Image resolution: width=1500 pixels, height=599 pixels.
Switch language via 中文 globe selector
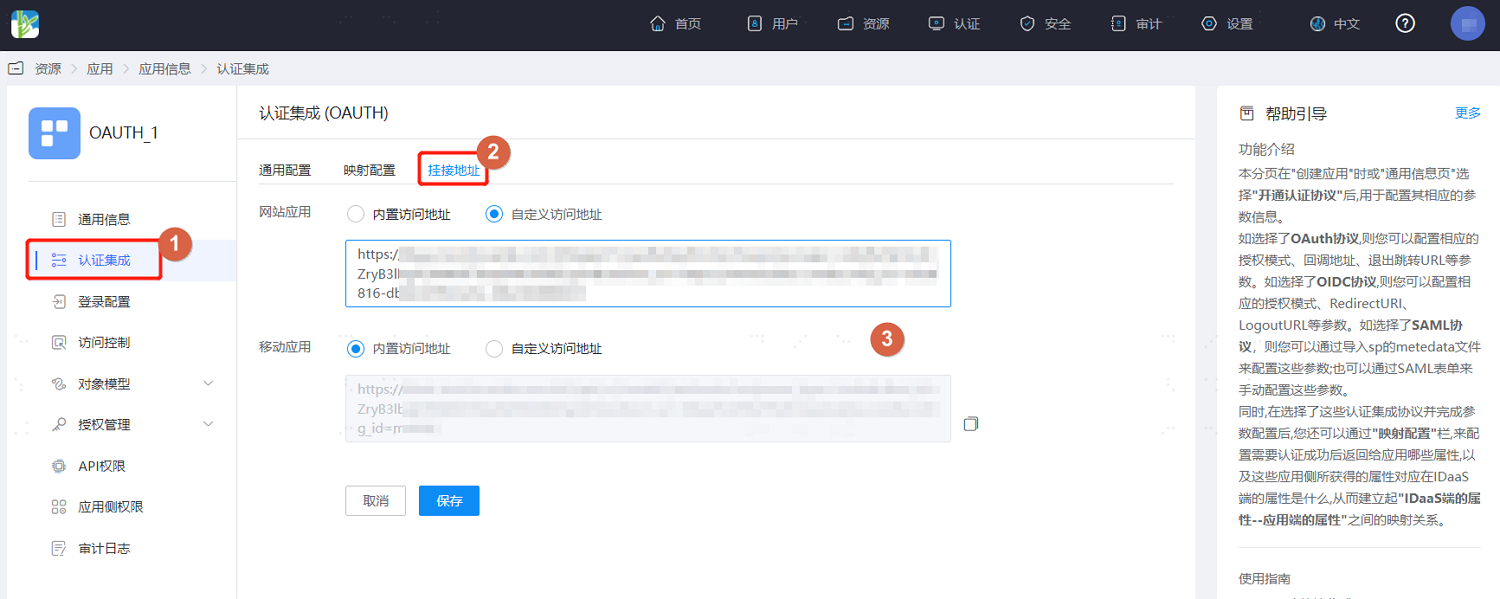(x=1335, y=24)
